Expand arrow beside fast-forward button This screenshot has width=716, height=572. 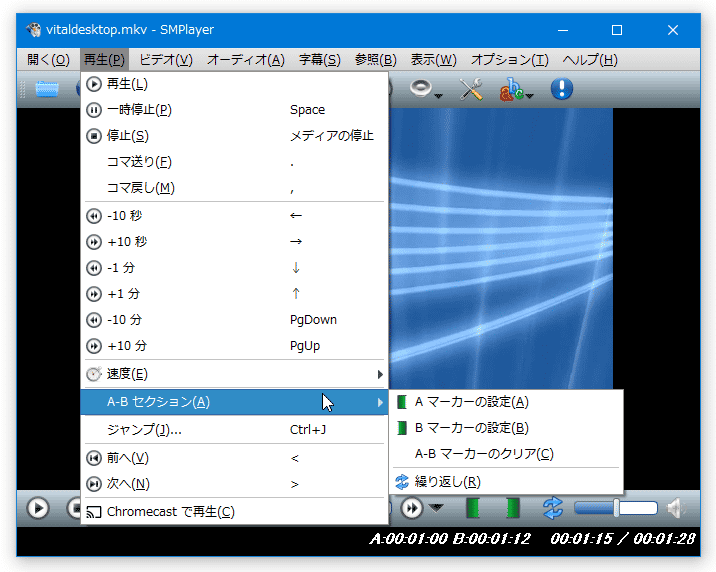[437, 508]
